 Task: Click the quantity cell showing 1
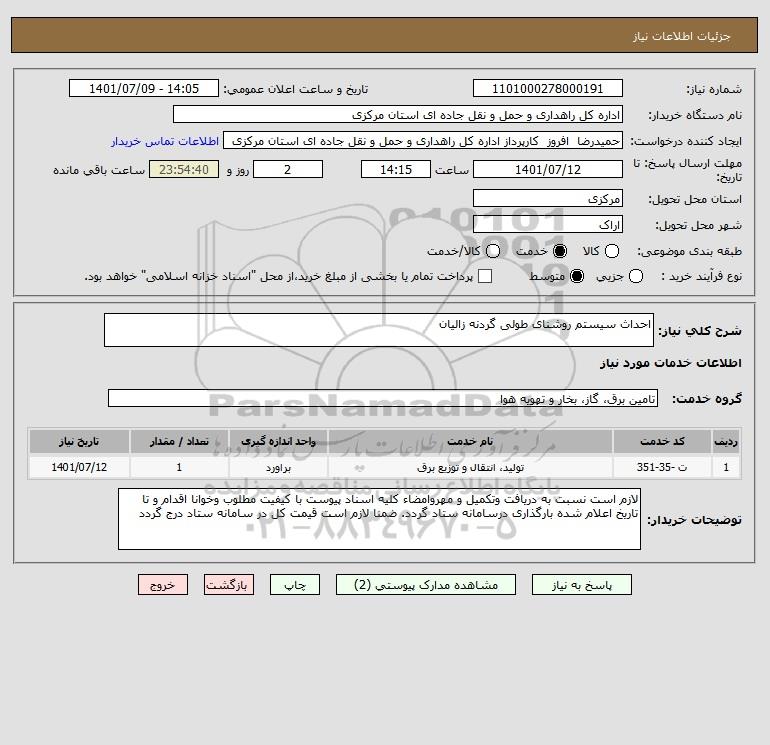pos(179,467)
